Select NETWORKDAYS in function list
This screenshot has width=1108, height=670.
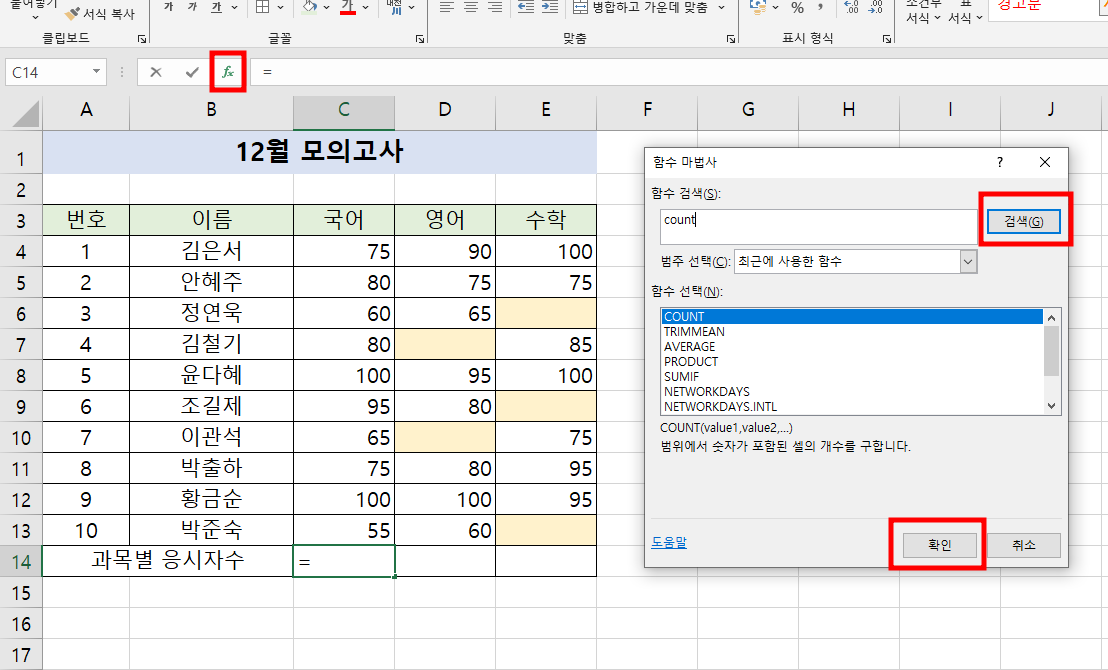[x=851, y=392]
